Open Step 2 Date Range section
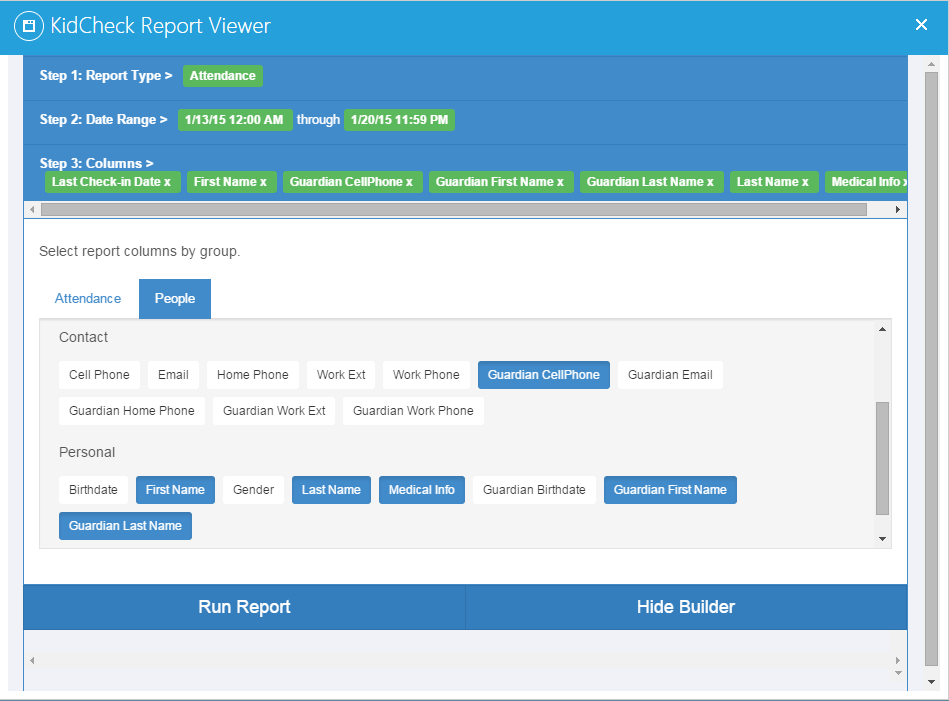949x701 pixels. [x=103, y=120]
